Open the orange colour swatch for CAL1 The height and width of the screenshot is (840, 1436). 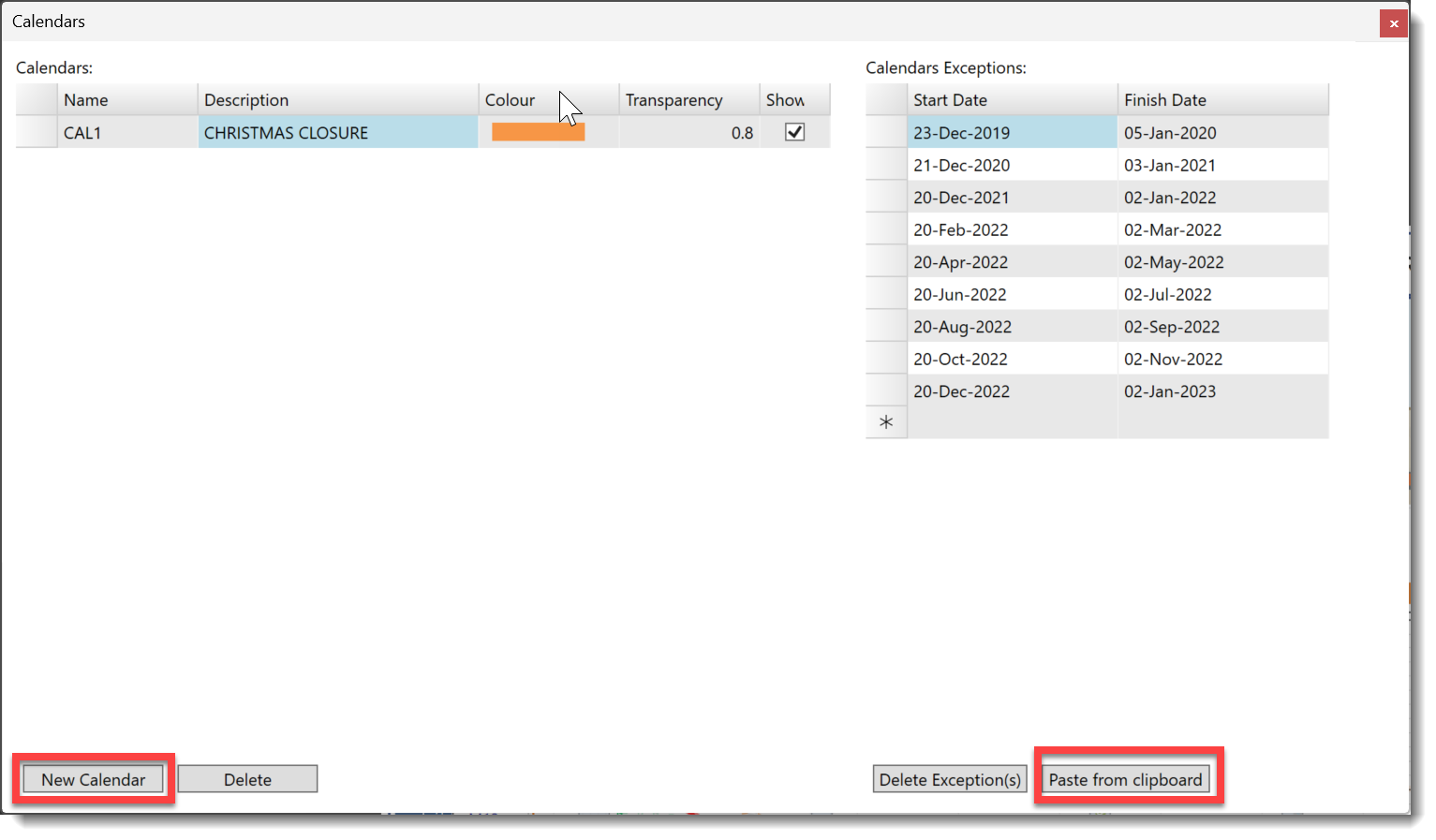click(x=538, y=132)
